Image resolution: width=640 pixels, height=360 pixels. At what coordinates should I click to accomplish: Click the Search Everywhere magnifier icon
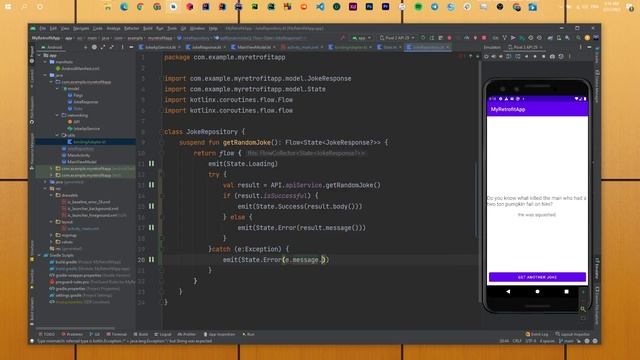578,38
